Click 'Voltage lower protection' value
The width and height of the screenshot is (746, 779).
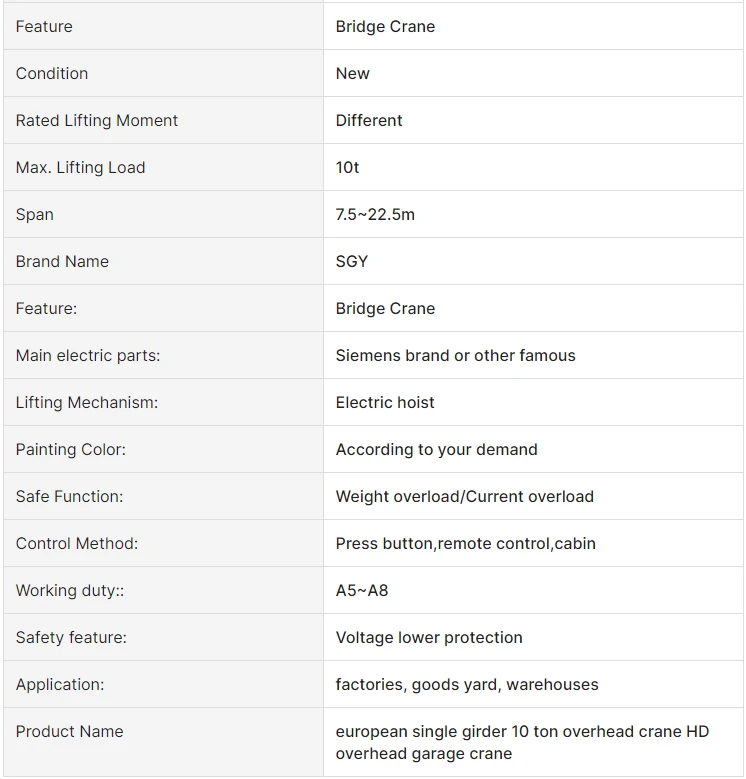429,637
